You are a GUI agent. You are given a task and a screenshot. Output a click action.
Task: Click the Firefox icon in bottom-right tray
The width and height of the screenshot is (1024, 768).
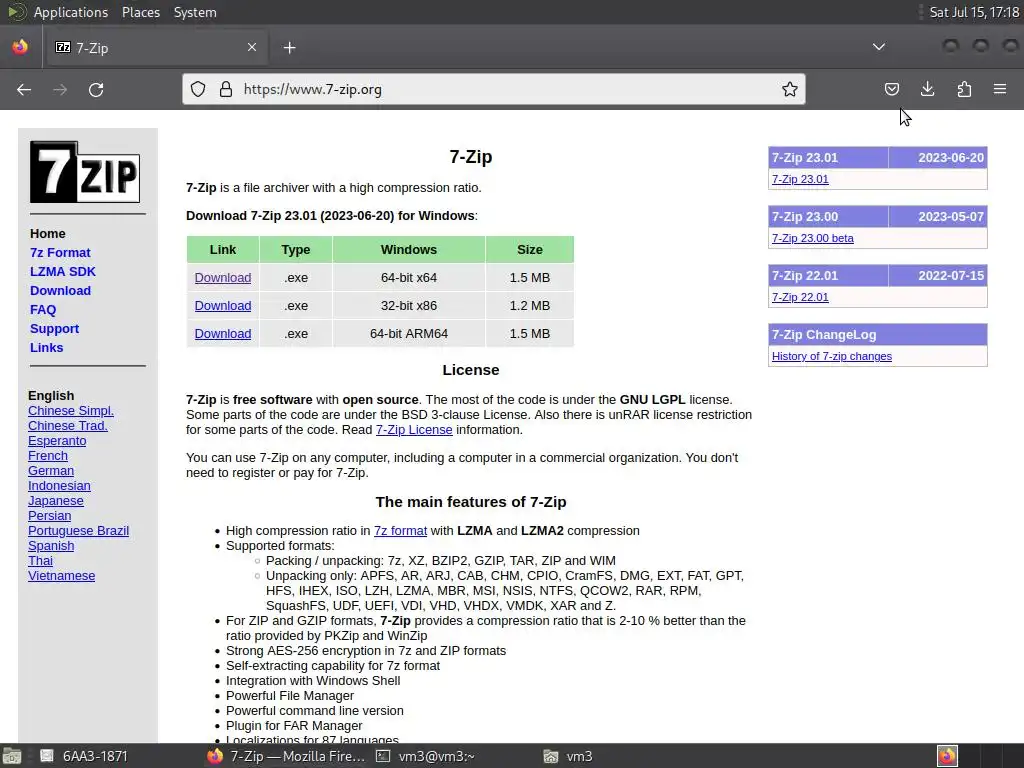coord(947,756)
